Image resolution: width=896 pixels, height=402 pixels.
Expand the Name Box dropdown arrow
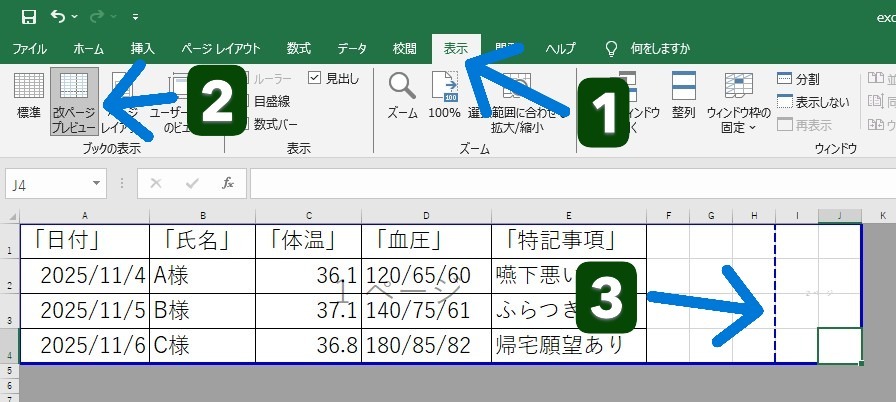[96, 184]
